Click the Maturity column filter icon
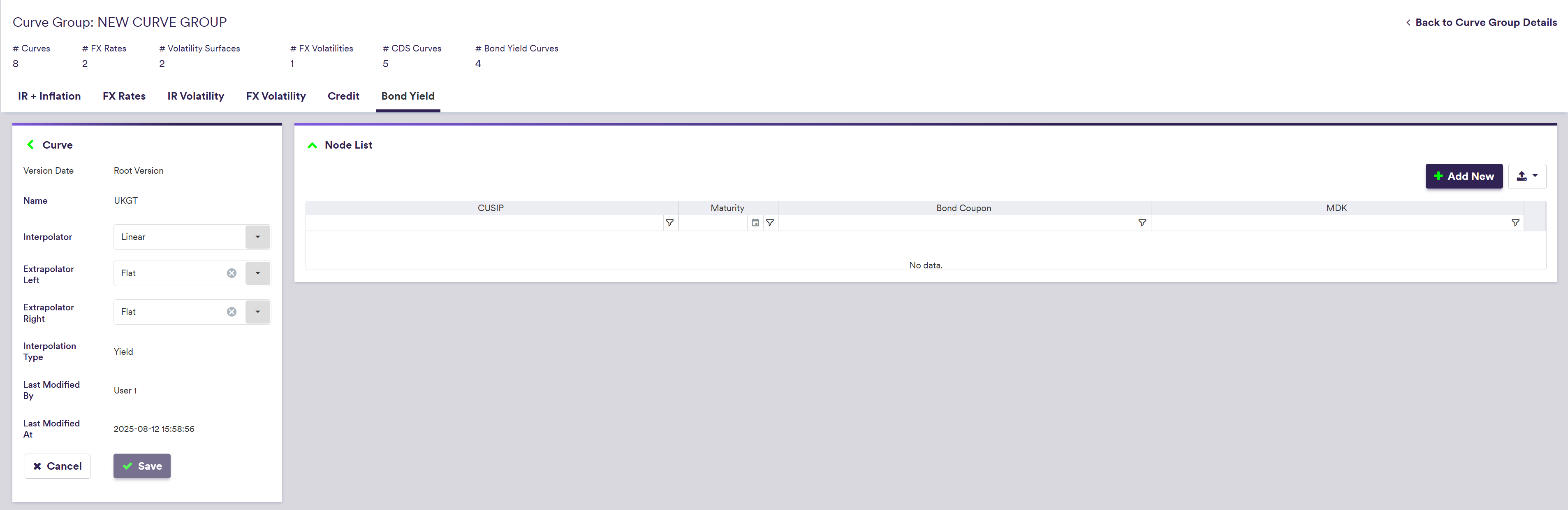The width and height of the screenshot is (1568, 510). (769, 223)
